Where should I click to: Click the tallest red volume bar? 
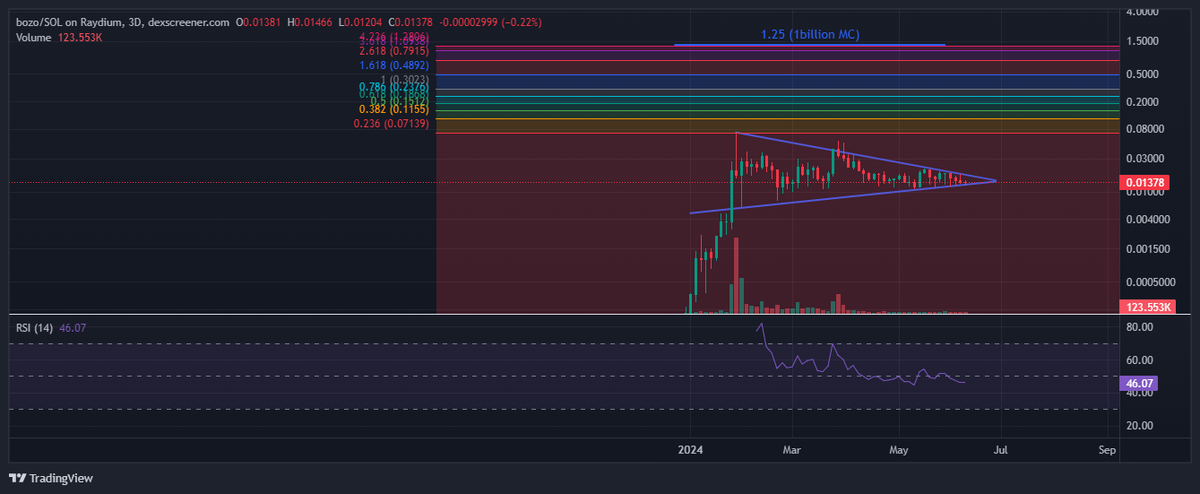tap(736, 275)
